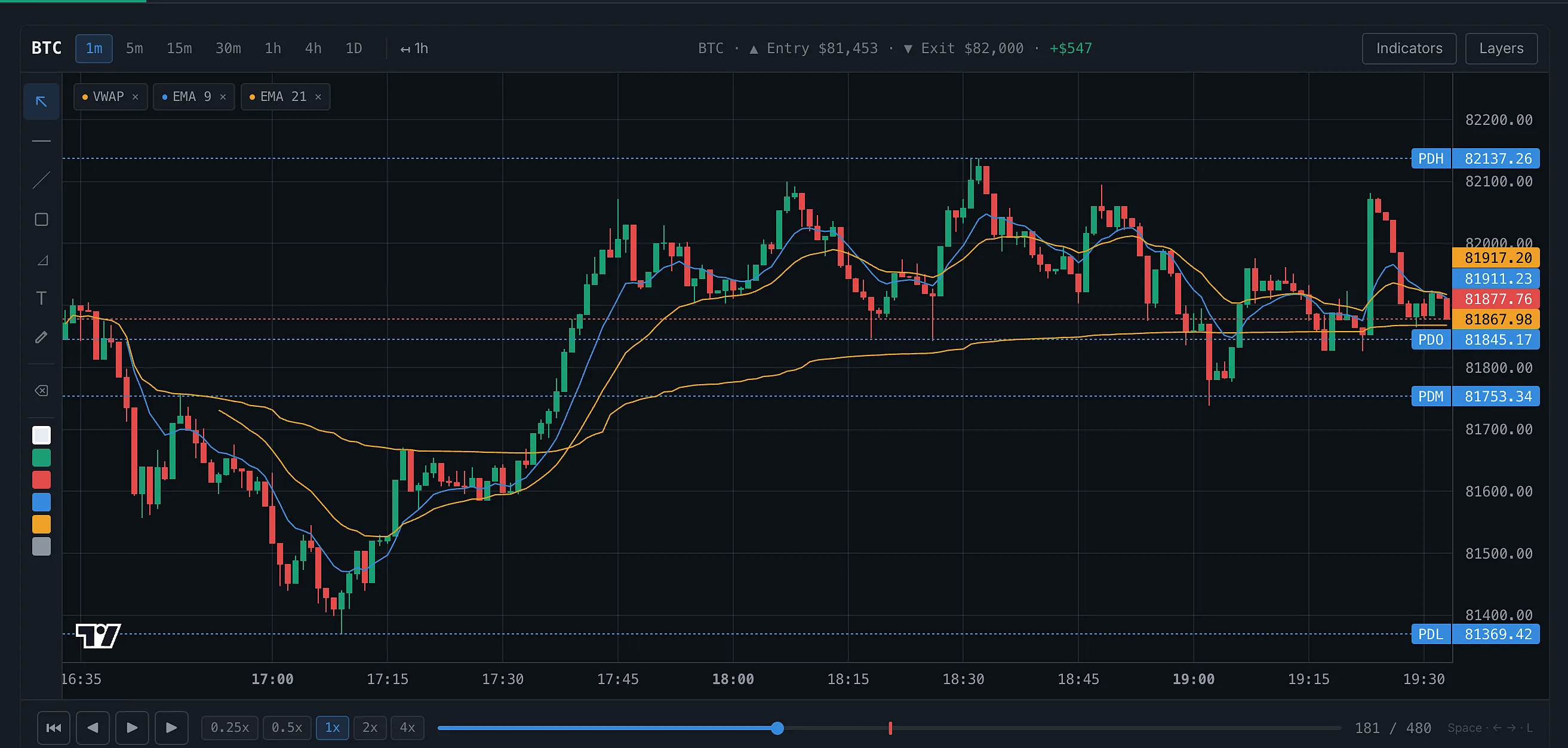1568x748 pixels.
Task: Pick the blue color swatch
Action: click(x=41, y=502)
